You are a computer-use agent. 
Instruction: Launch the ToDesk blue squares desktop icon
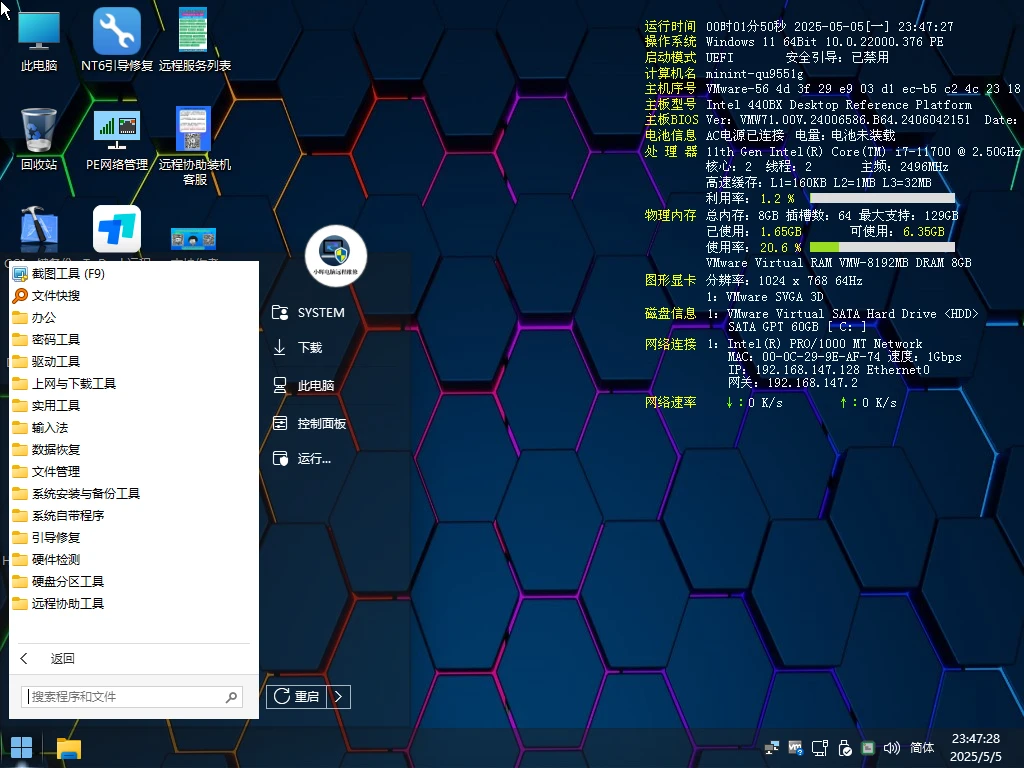(117, 229)
